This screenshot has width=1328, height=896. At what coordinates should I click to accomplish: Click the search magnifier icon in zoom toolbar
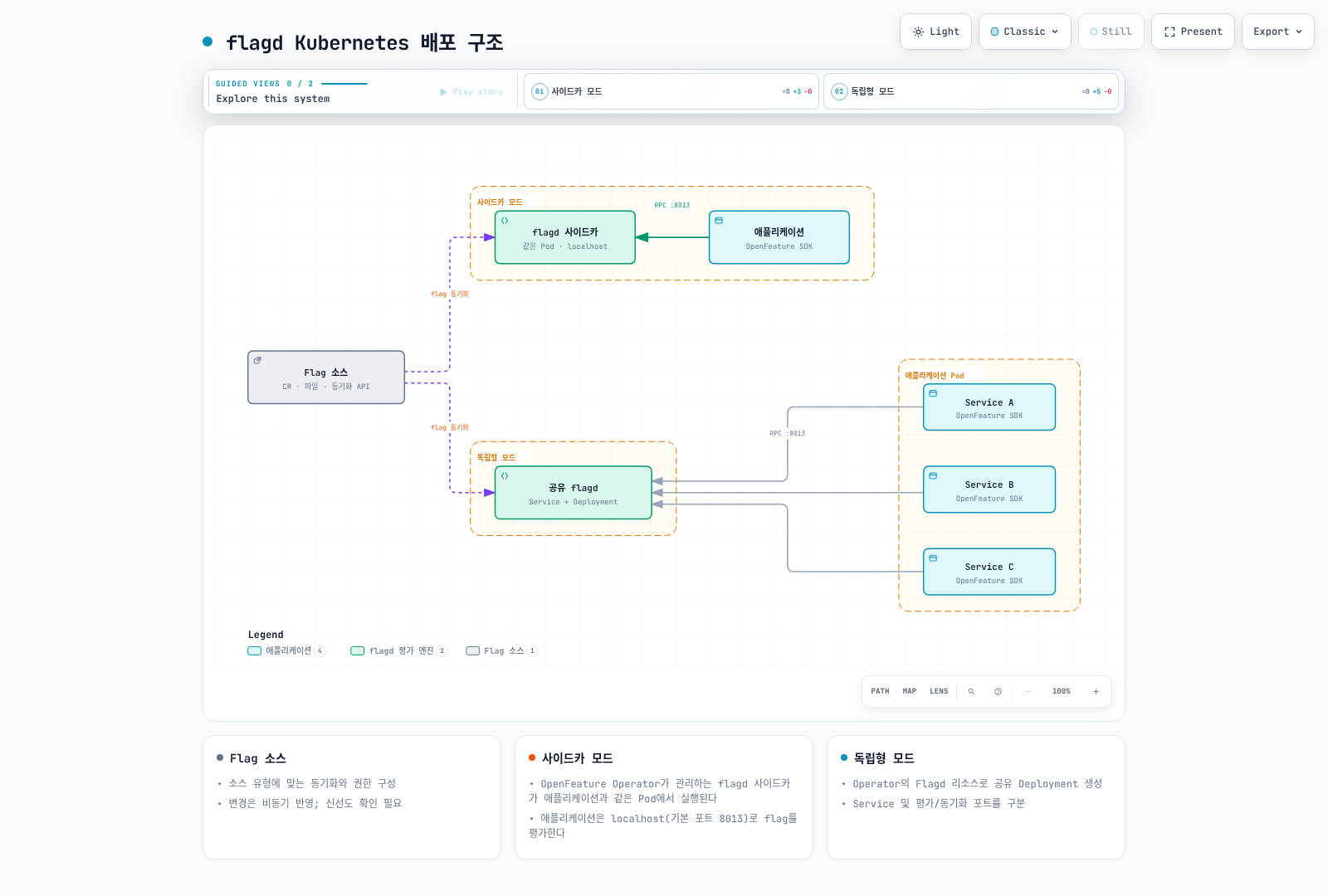coord(971,691)
